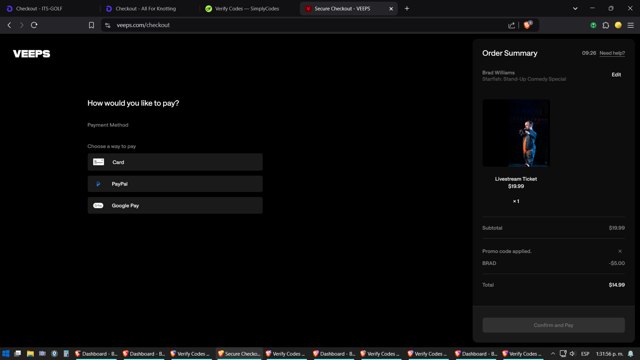
Task: Edit the Brad Williams order
Action: tap(616, 75)
